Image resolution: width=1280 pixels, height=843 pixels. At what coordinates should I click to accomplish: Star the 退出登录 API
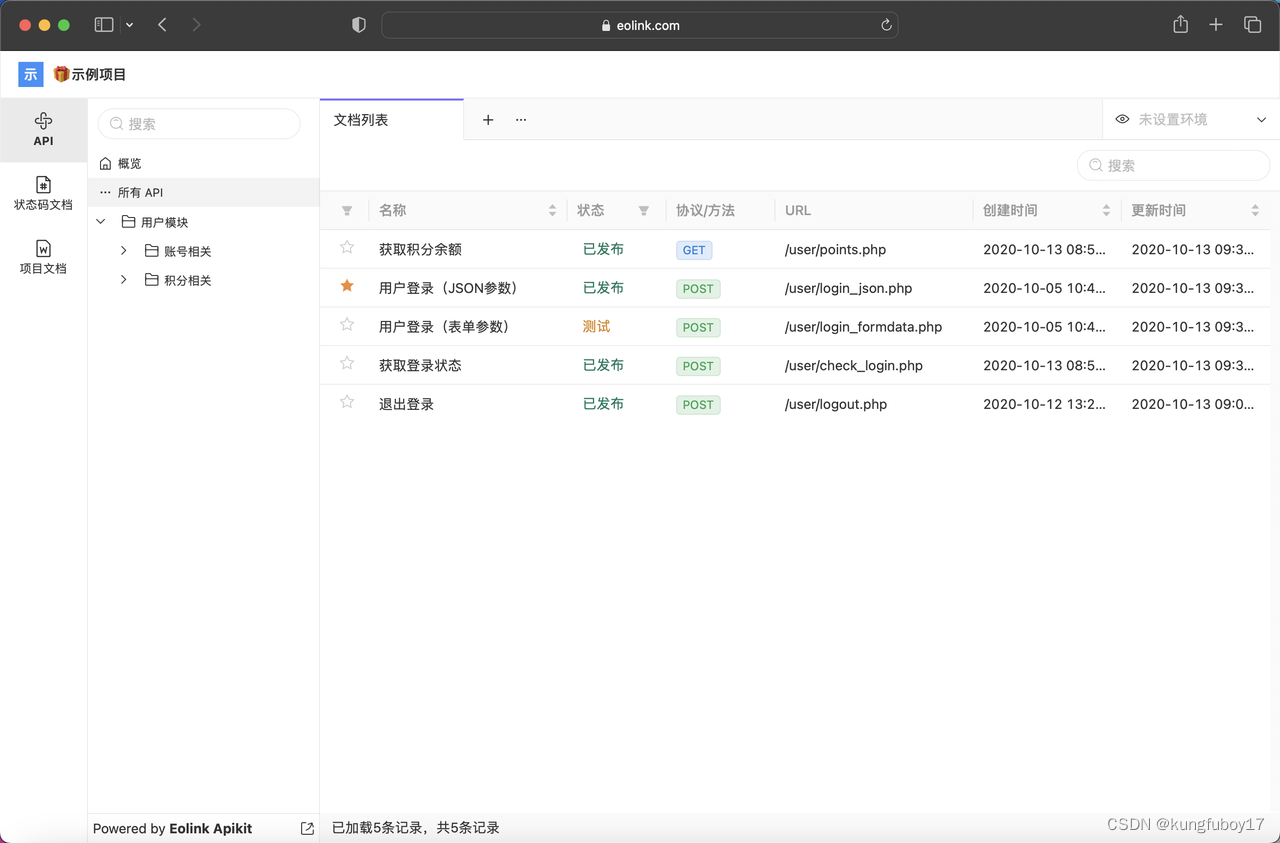[x=347, y=402]
